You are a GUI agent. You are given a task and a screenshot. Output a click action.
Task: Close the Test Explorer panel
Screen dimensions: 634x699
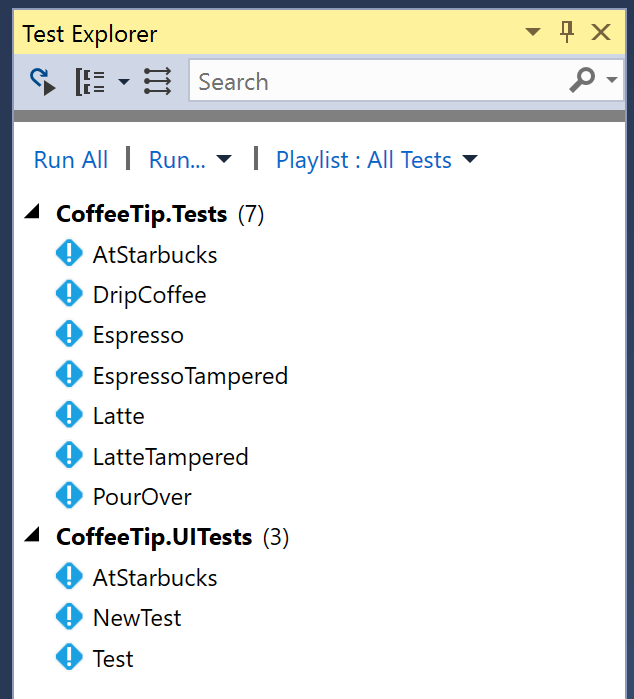[x=601, y=32]
